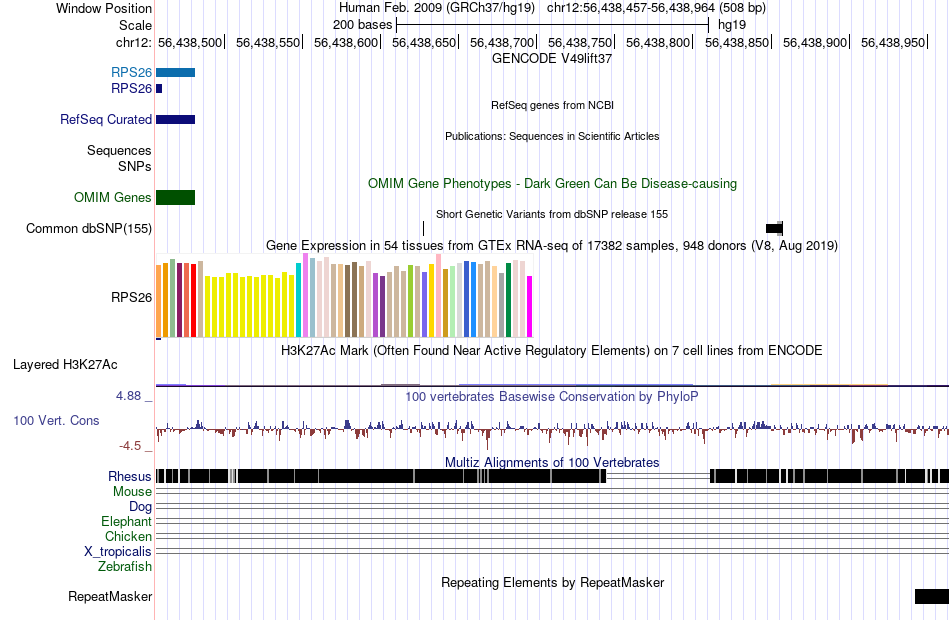Click the RefSeq Curated dark blue exon bar

(x=176, y=119)
